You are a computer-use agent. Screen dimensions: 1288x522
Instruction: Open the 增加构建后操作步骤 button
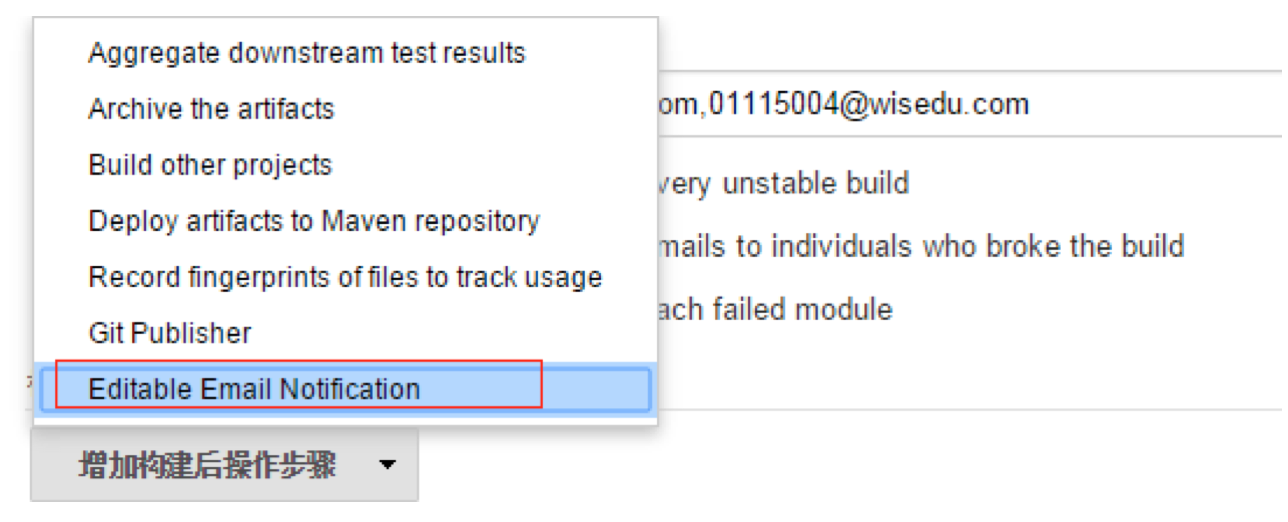(224, 465)
